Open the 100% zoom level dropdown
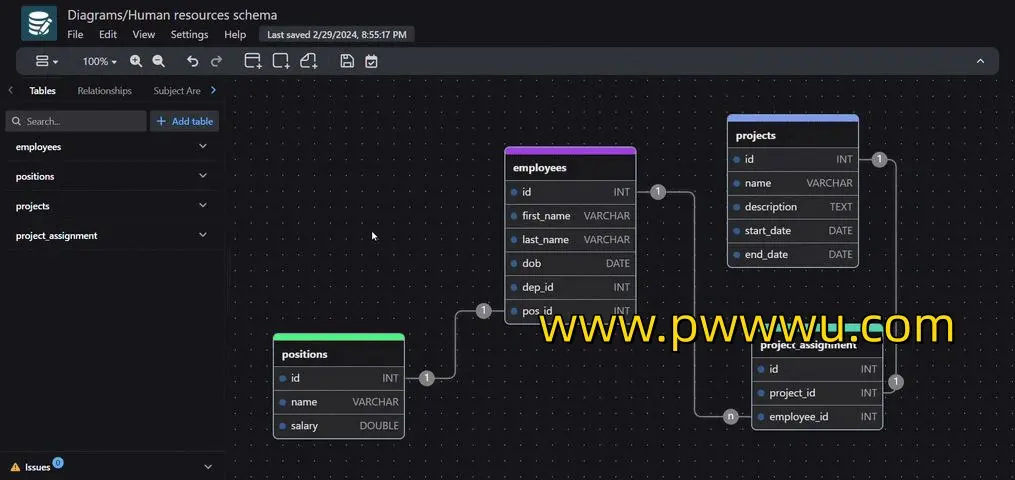 pyautogui.click(x=99, y=61)
